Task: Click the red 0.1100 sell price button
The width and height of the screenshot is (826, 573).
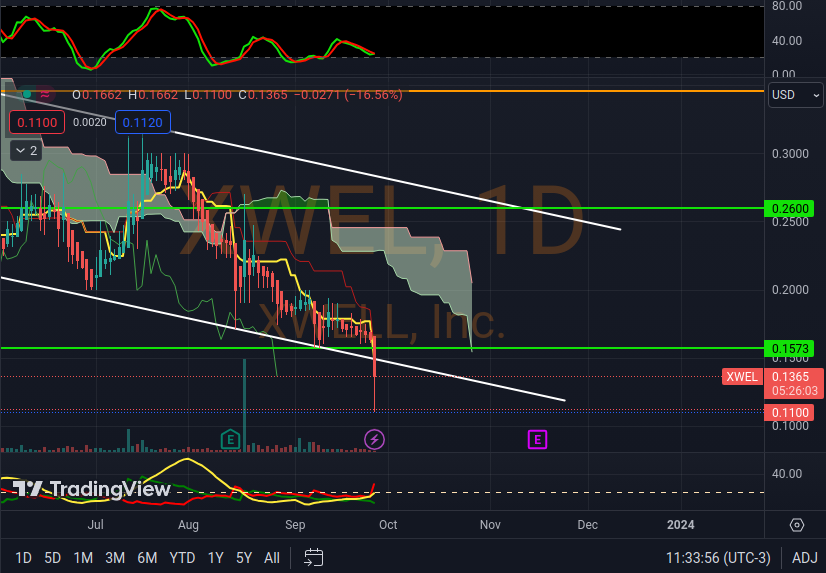Action: [37, 123]
